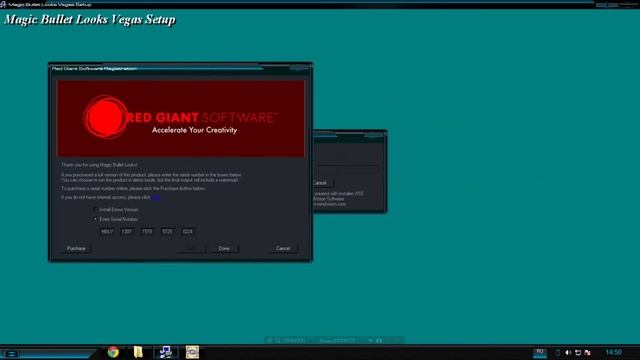Viewport: 640px width, 360px height.
Task: Click the third serial number box
Action: pos(147,231)
